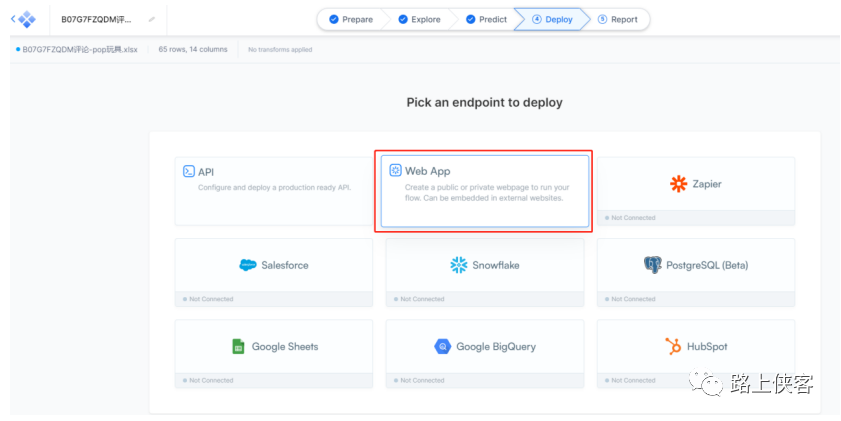This screenshot has height=421, width=841.
Task: Choose the PostgreSQL (Beta) endpoint card
Action: [696, 272]
